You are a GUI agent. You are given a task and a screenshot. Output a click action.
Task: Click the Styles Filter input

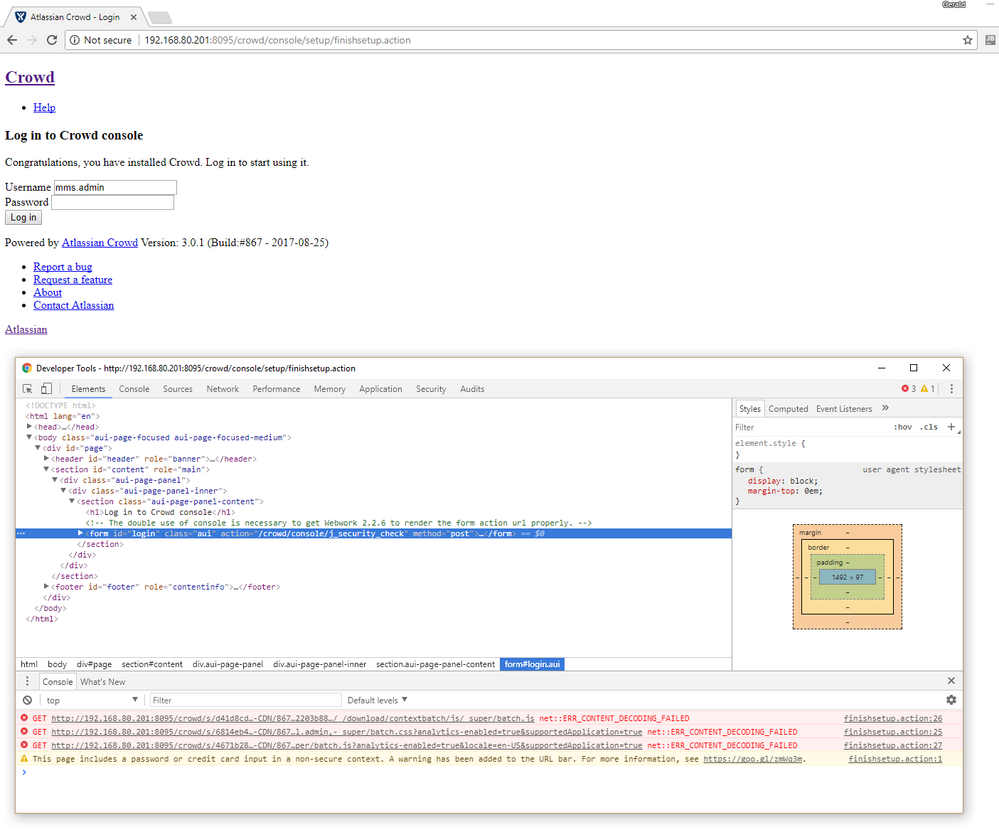click(810, 427)
